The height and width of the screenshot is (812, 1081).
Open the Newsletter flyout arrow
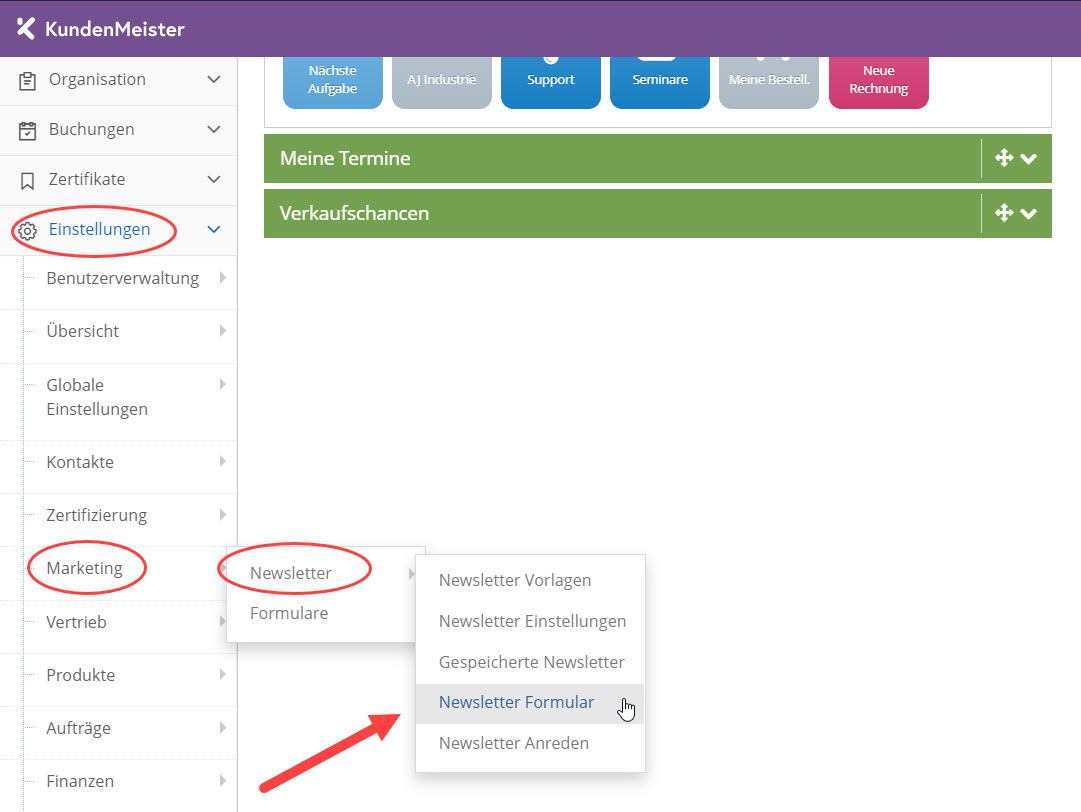412,574
